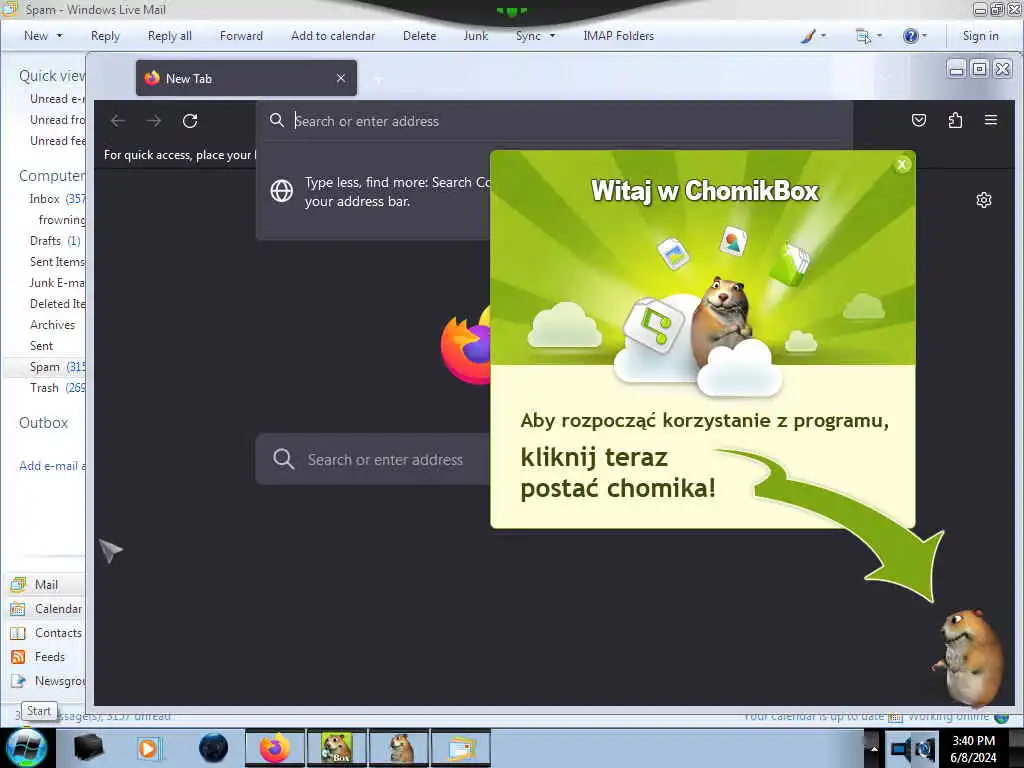Open Contacts
The height and width of the screenshot is (768, 1024).
click(x=58, y=633)
